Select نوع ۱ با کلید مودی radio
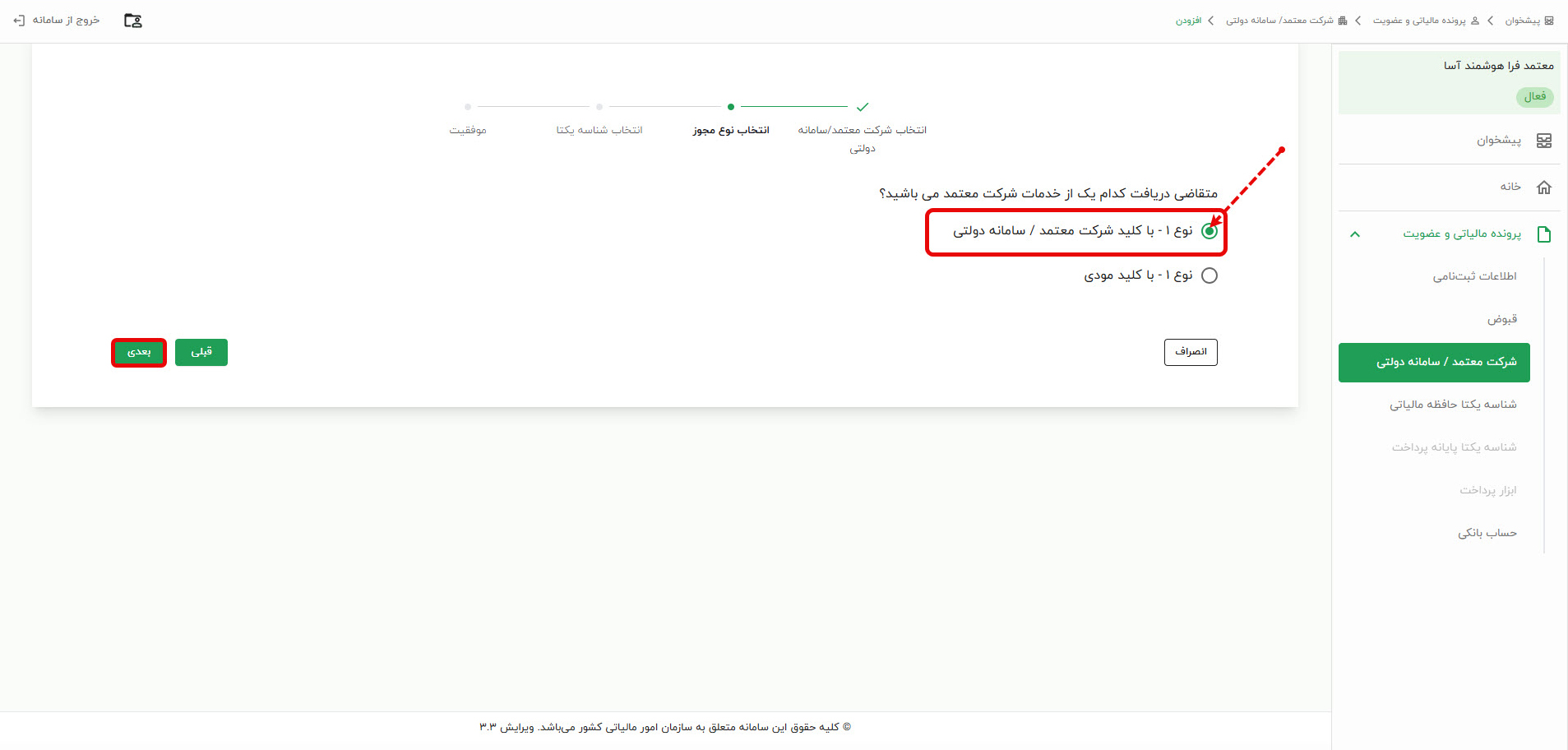This screenshot has width=1568, height=750. [x=1210, y=275]
